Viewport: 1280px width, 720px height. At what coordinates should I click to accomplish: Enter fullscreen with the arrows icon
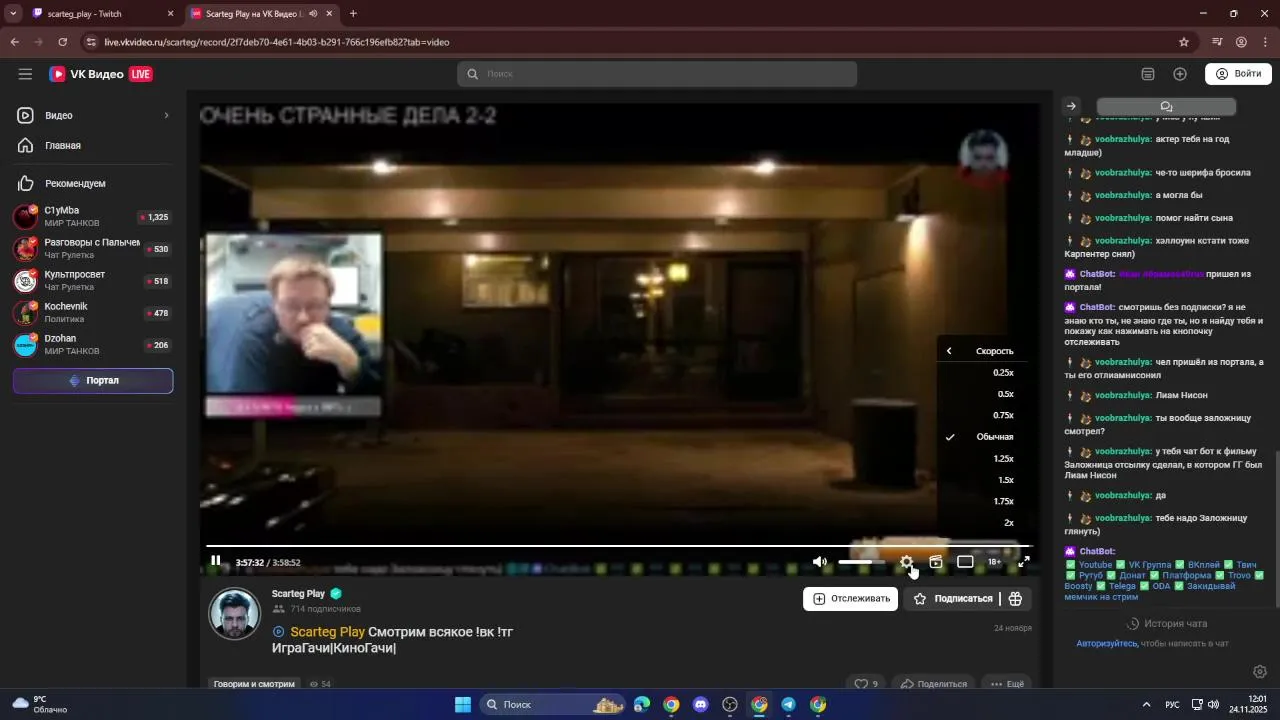tap(1024, 562)
